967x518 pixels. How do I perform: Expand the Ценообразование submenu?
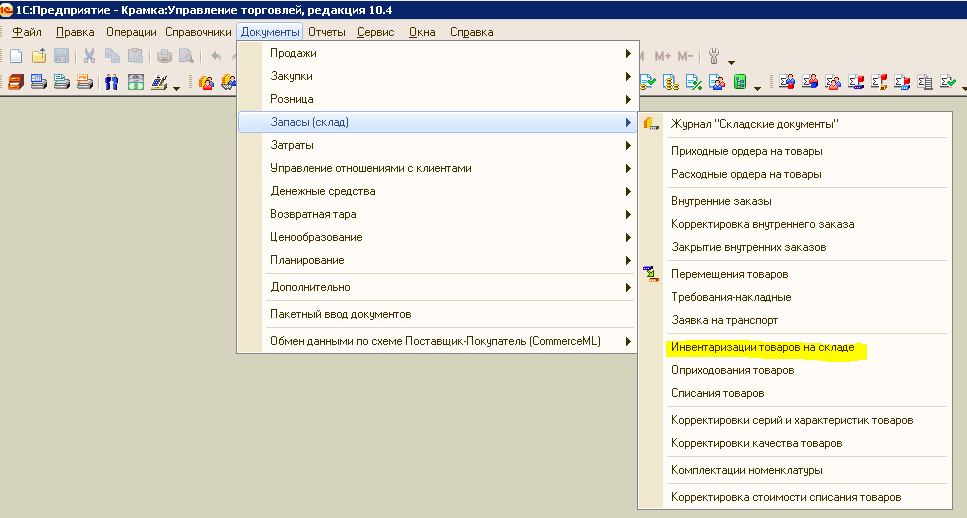437,237
